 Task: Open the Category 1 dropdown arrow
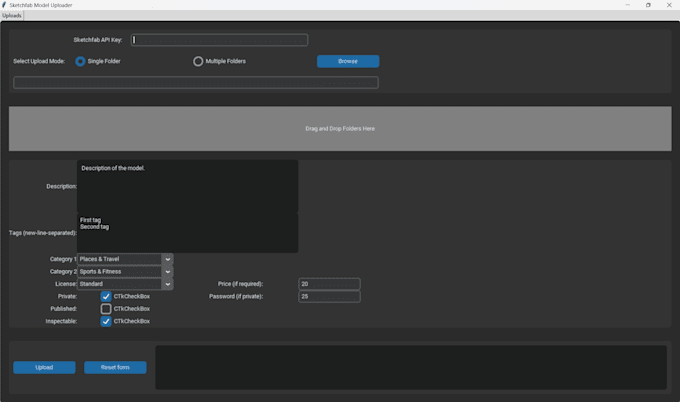(168, 259)
